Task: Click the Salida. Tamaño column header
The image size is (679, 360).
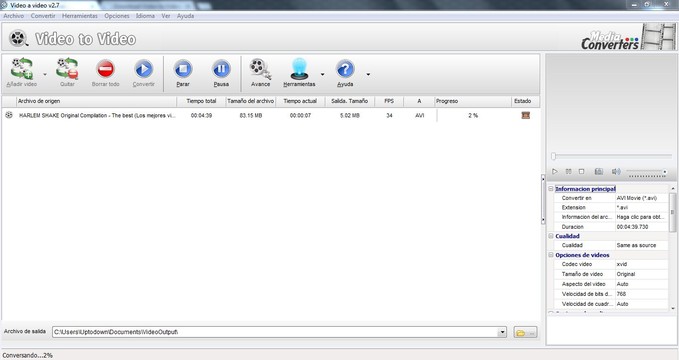Action: pyautogui.click(x=349, y=101)
